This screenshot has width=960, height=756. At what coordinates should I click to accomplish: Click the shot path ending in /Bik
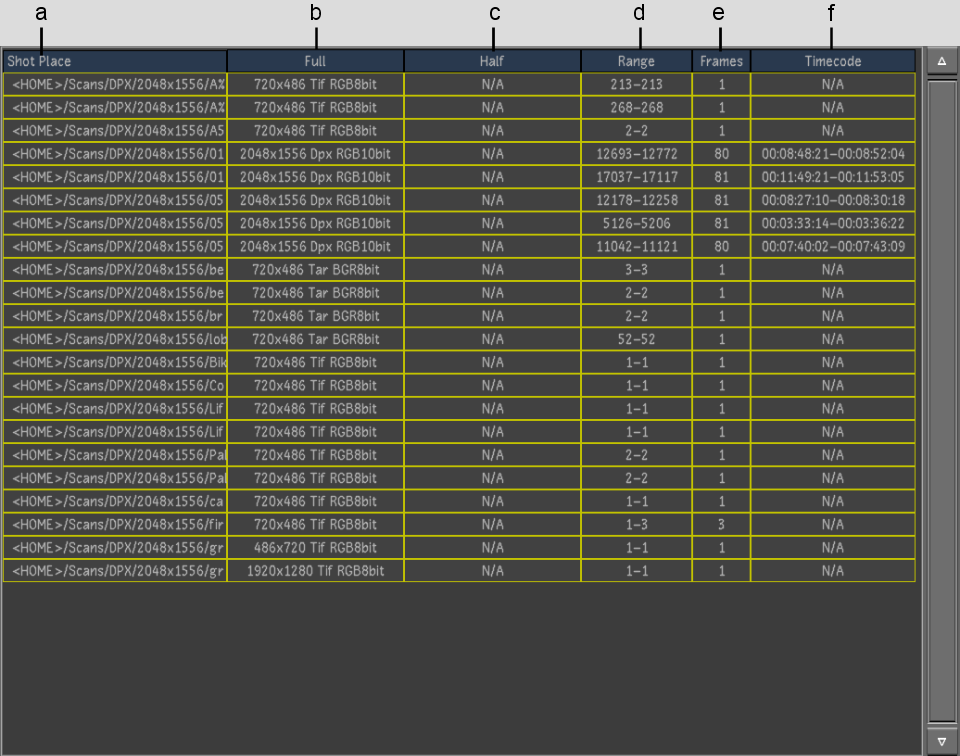coord(115,362)
